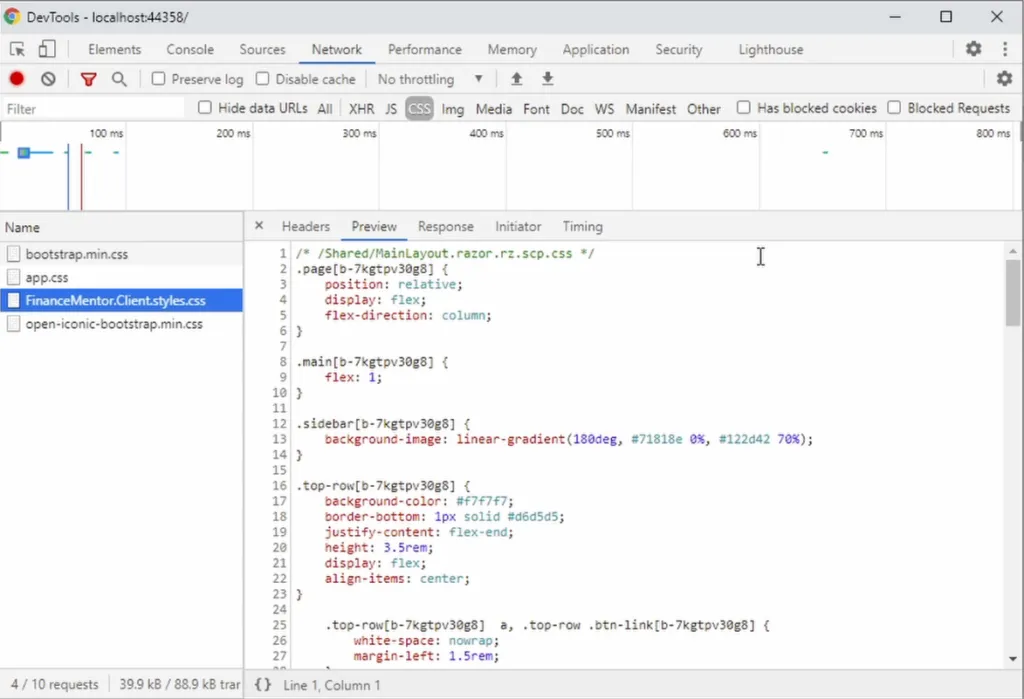Filter requests by Font

point(536,109)
